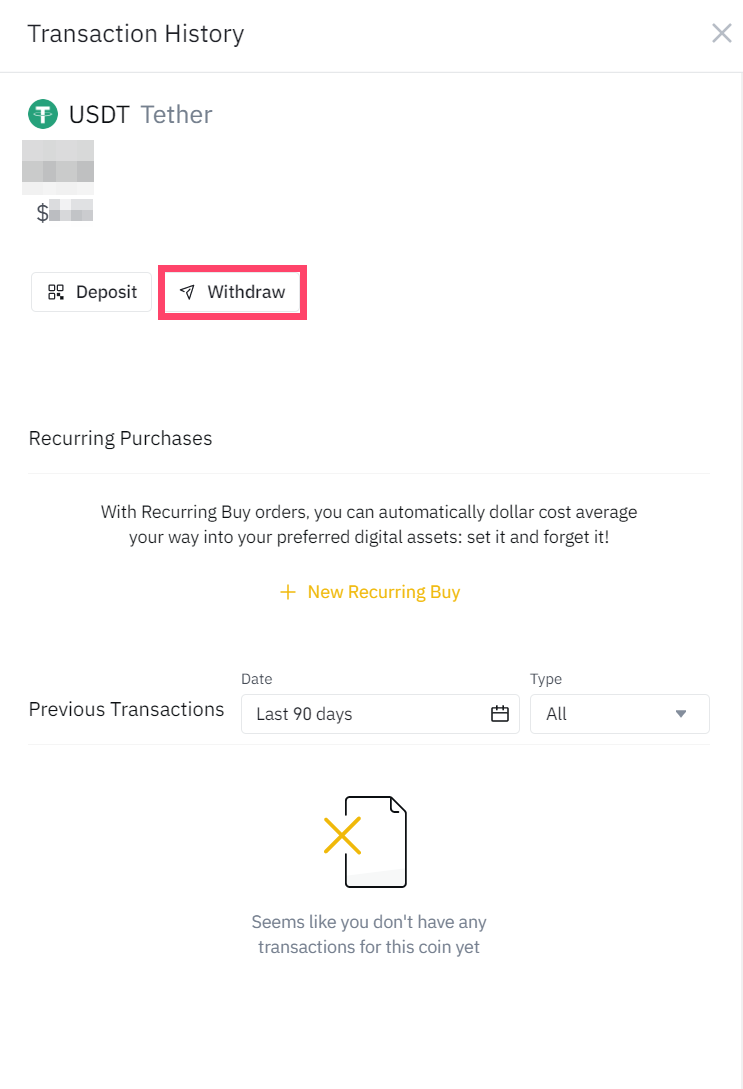Click the Transaction History title

pos(136,34)
